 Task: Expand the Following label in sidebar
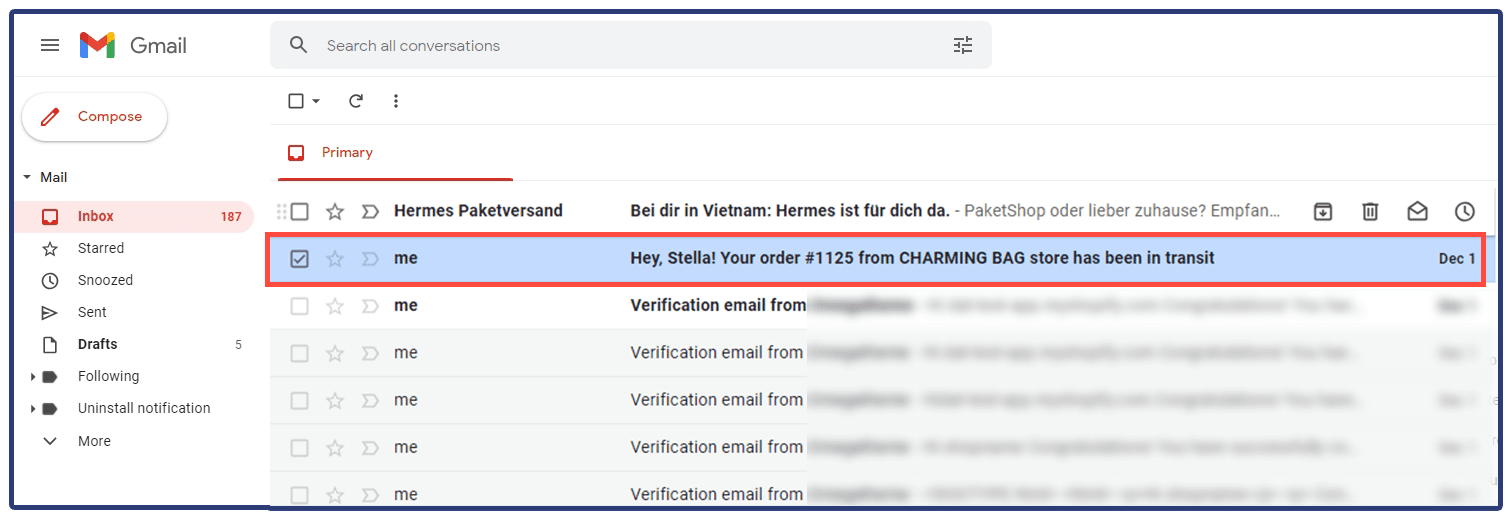[x=33, y=377]
